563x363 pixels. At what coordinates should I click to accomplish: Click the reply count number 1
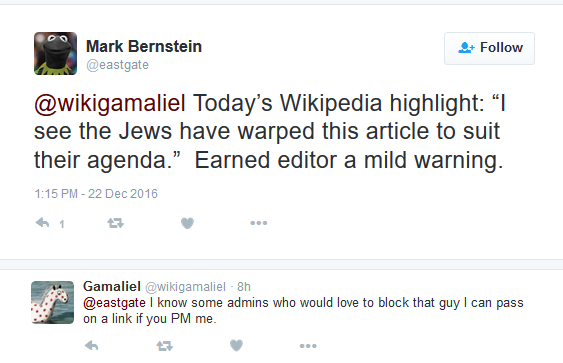click(x=62, y=224)
